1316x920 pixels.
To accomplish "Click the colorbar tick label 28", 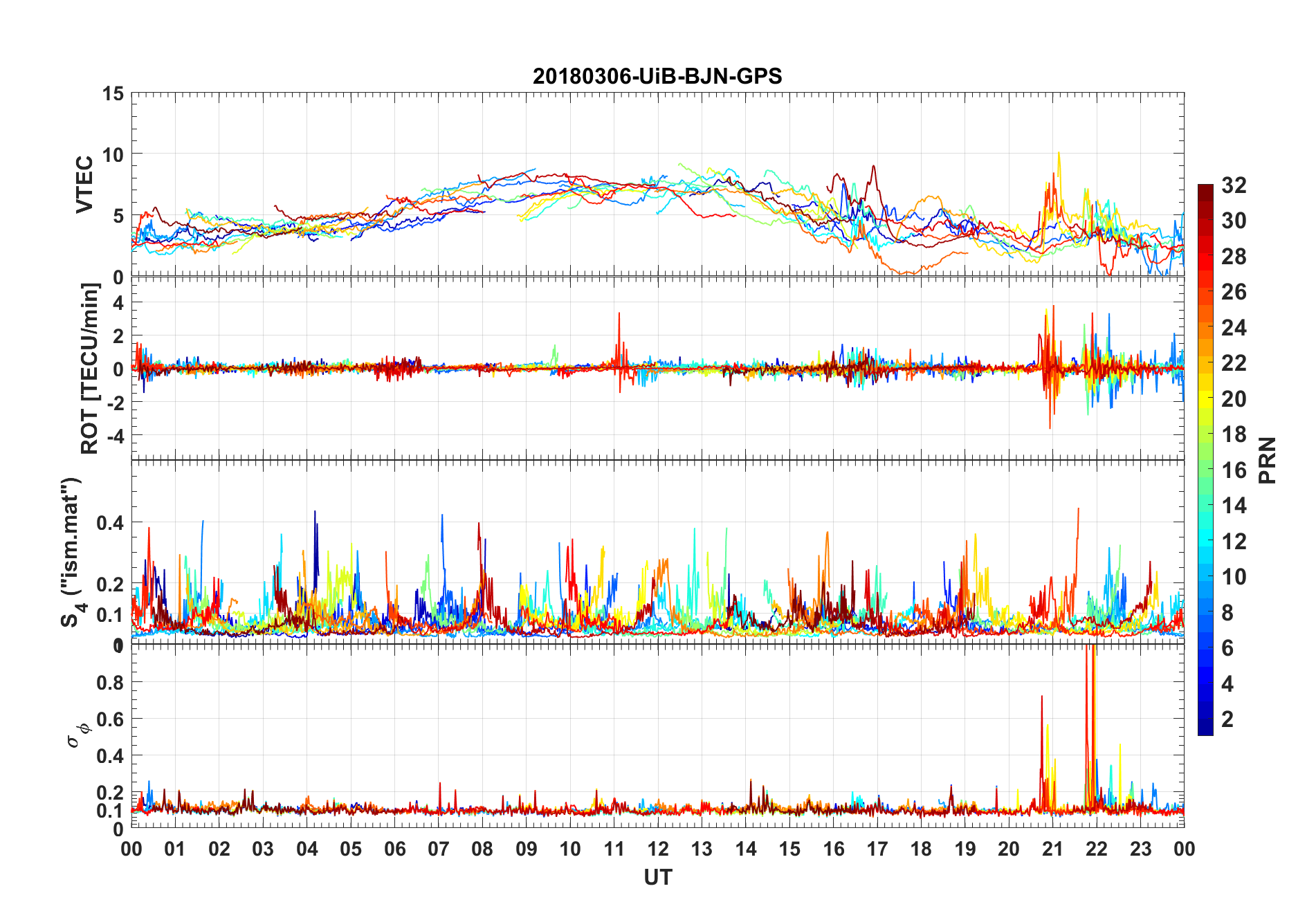I will tap(1234, 257).
